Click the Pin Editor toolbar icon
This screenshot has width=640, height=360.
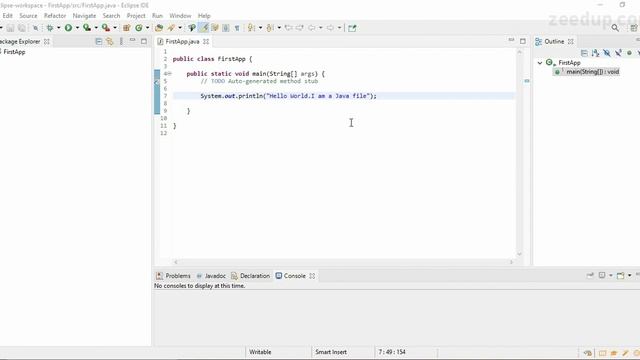pos(352,28)
